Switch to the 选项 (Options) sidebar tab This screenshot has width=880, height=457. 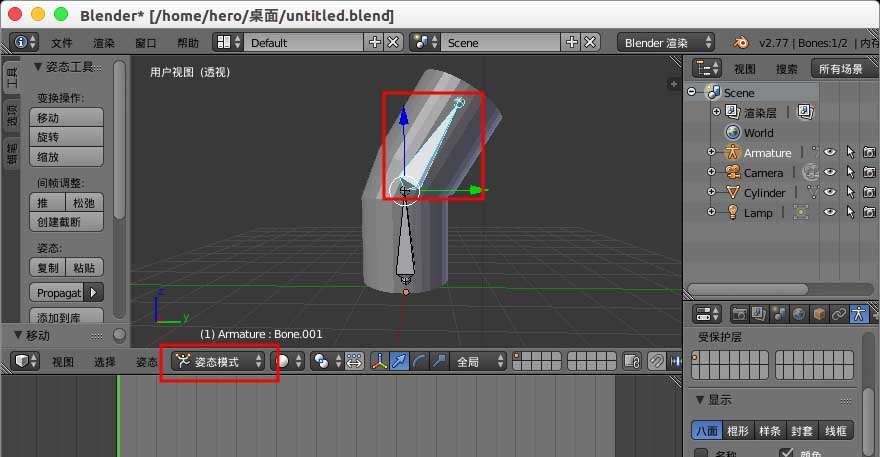pyautogui.click(x=11, y=116)
